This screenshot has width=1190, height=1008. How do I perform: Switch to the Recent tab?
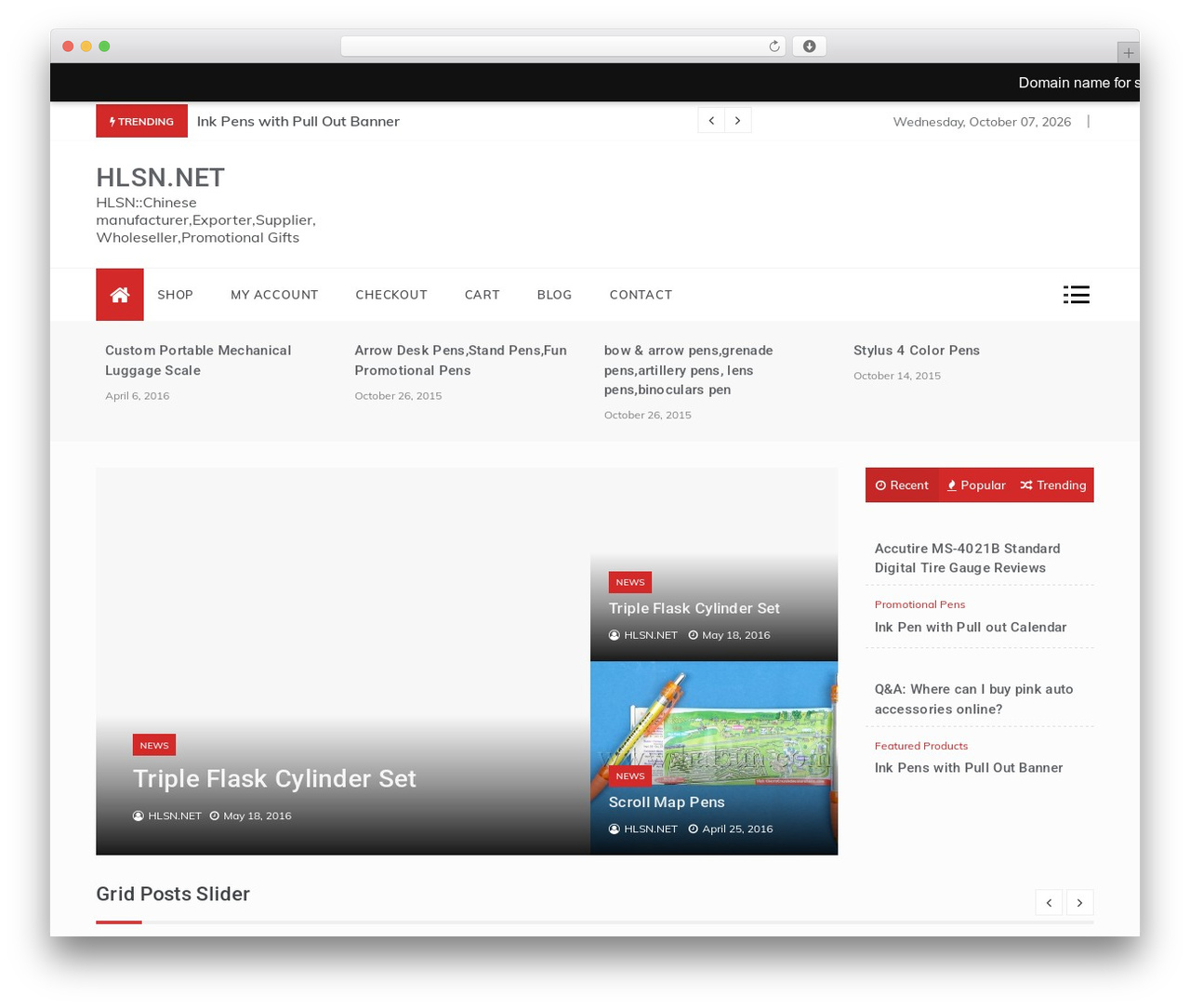[x=902, y=485]
